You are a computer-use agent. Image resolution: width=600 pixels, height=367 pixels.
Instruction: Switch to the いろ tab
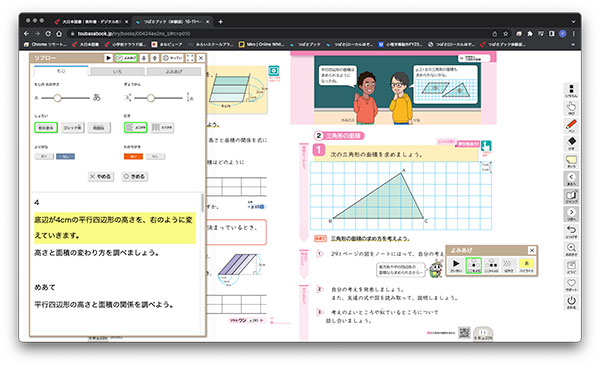pos(117,72)
